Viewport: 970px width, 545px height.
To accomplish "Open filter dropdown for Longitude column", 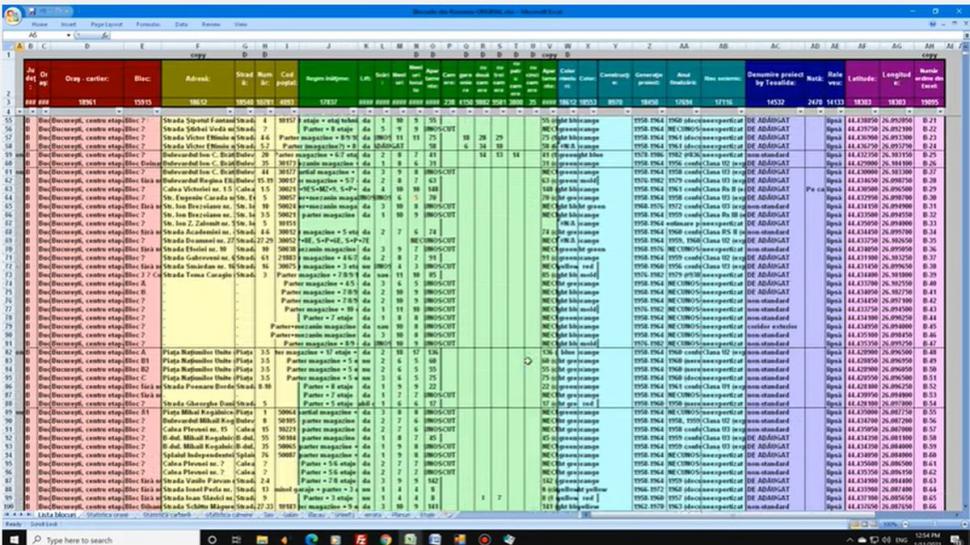I will pos(909,111).
